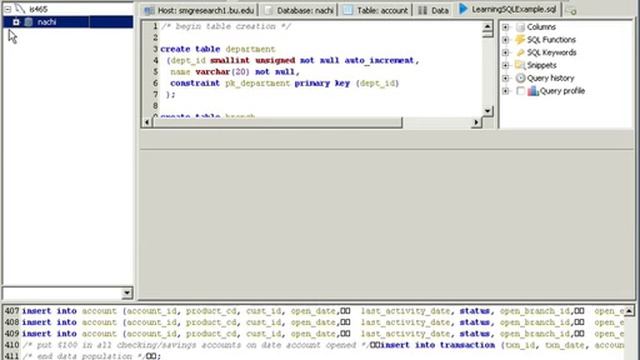This screenshot has width=640, height=360.
Task: Select the LearningSQLExample.sql query tab
Action: (x=508, y=9)
